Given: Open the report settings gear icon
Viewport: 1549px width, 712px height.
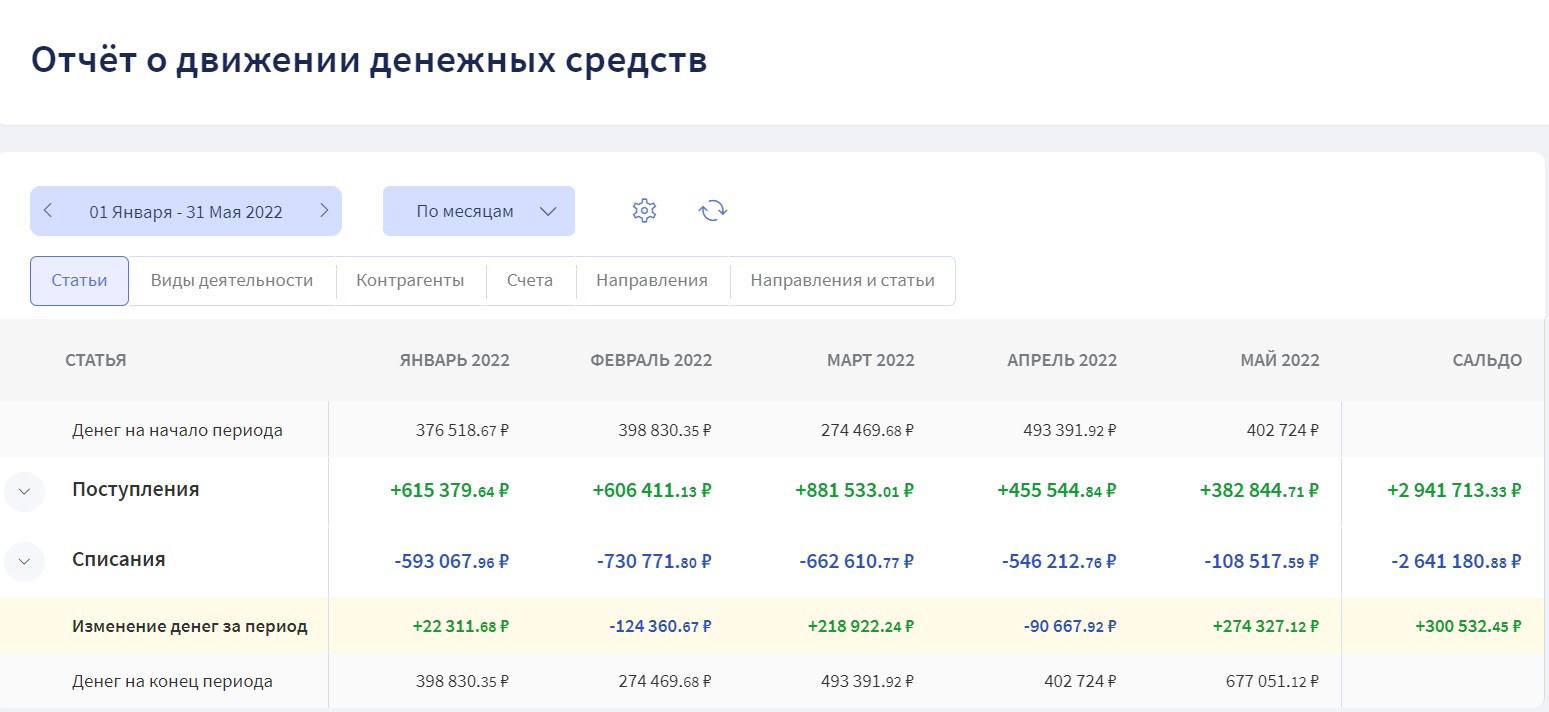Looking at the screenshot, I should (644, 211).
